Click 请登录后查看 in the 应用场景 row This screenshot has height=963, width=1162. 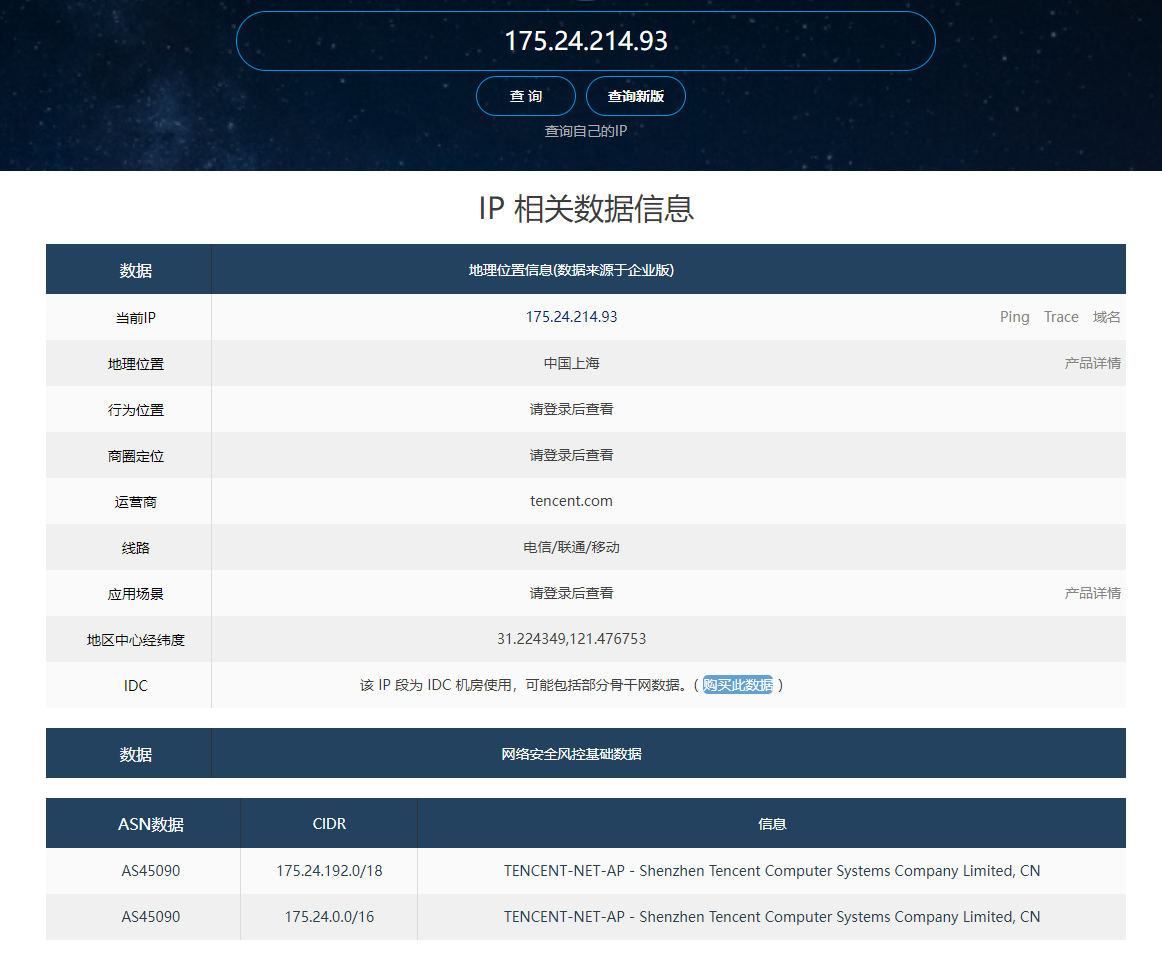pyautogui.click(x=571, y=593)
